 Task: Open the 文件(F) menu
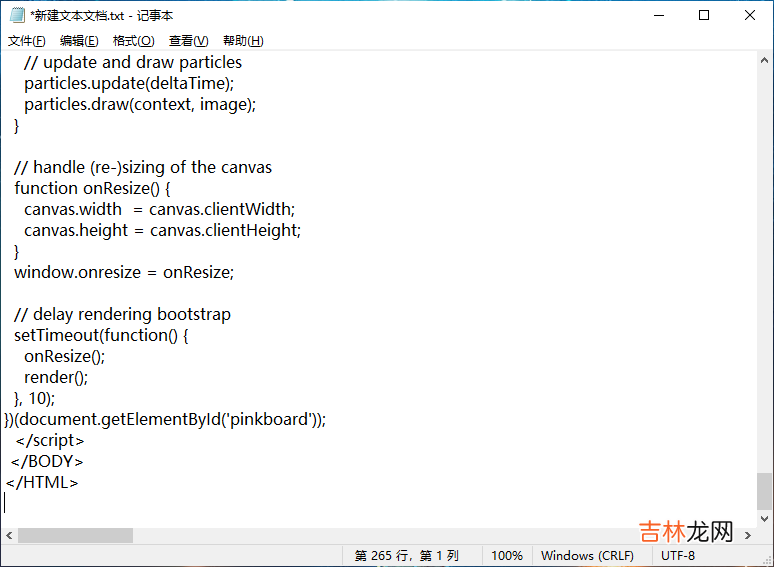(x=27, y=41)
